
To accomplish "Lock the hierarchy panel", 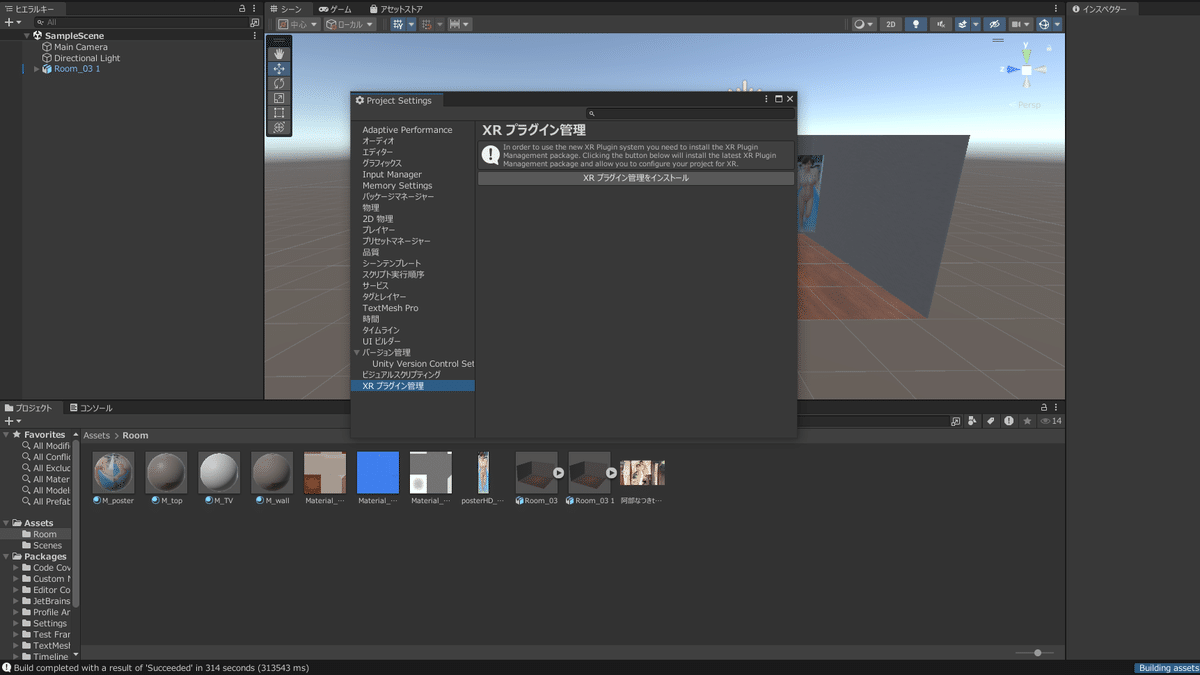I will click(x=242, y=8).
